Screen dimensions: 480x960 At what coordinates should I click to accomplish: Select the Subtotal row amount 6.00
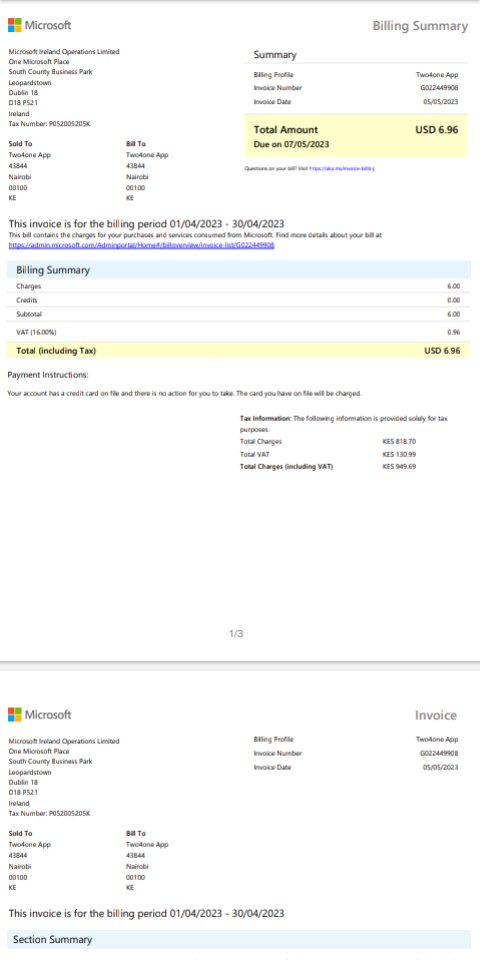pos(453,314)
